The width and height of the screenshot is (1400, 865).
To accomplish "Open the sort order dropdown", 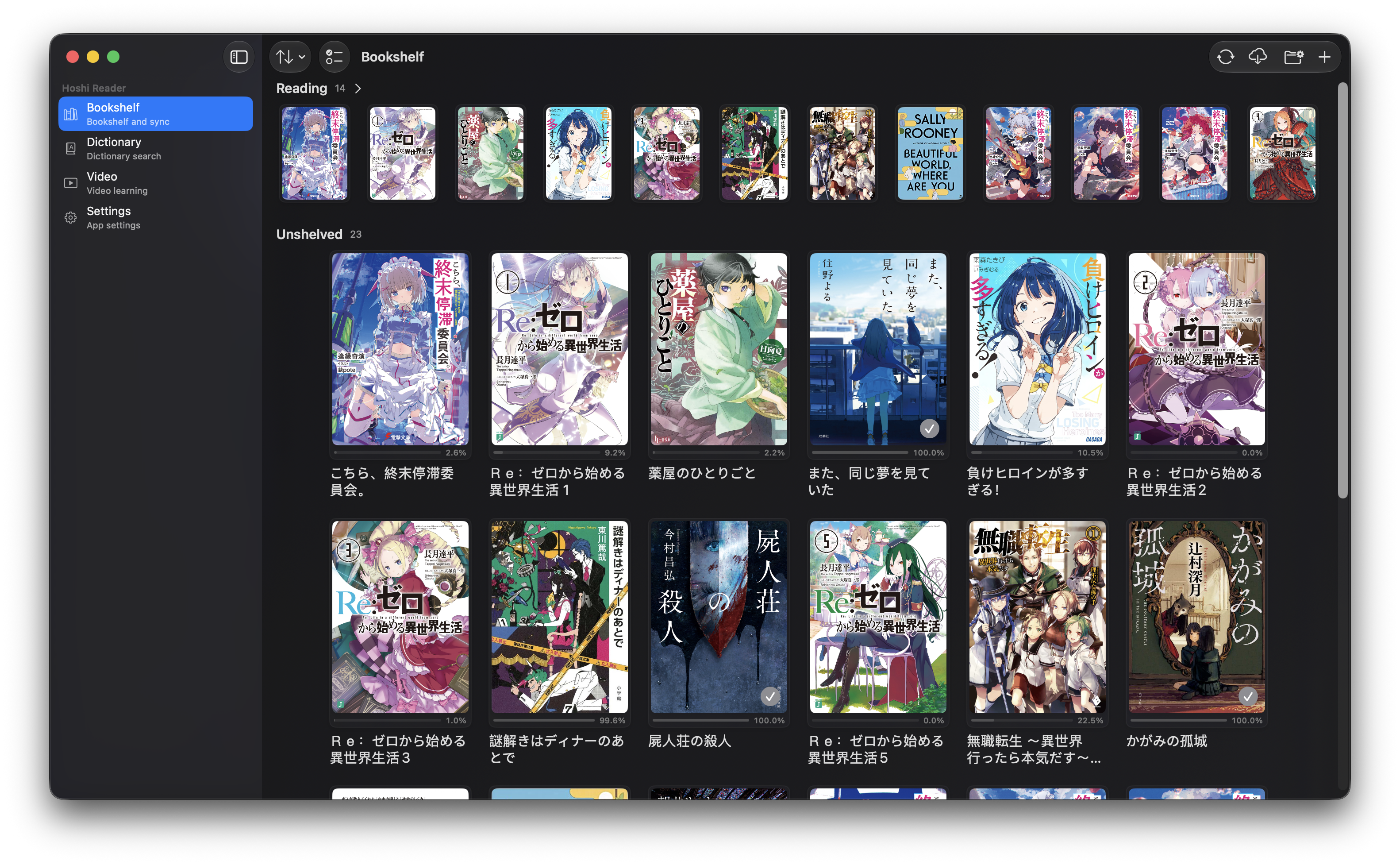I will [x=290, y=57].
